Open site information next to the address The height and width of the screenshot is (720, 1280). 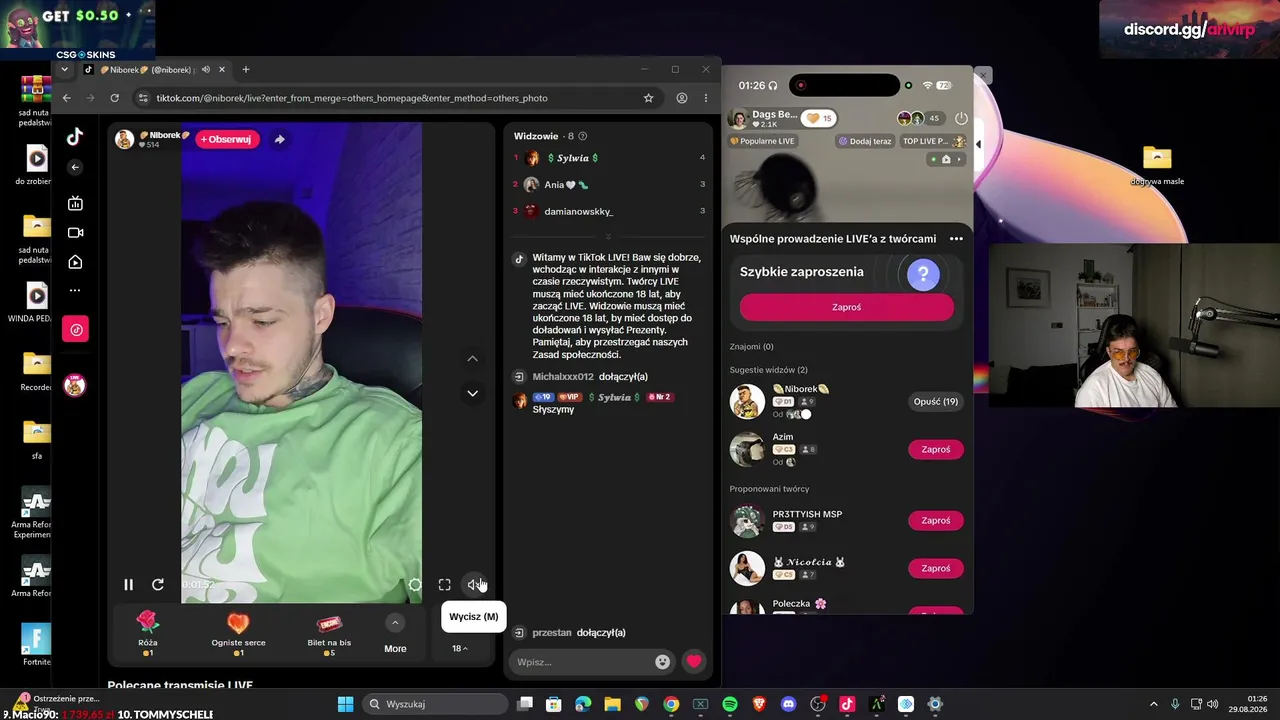tap(143, 98)
